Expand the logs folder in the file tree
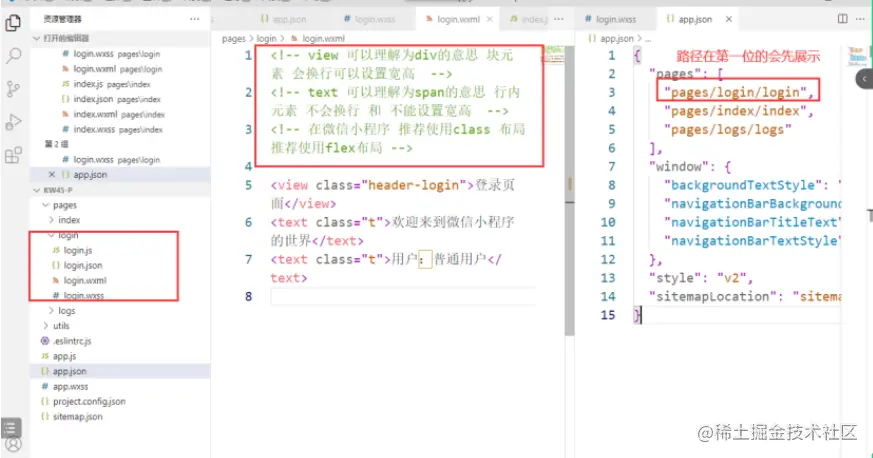 click(x=51, y=311)
